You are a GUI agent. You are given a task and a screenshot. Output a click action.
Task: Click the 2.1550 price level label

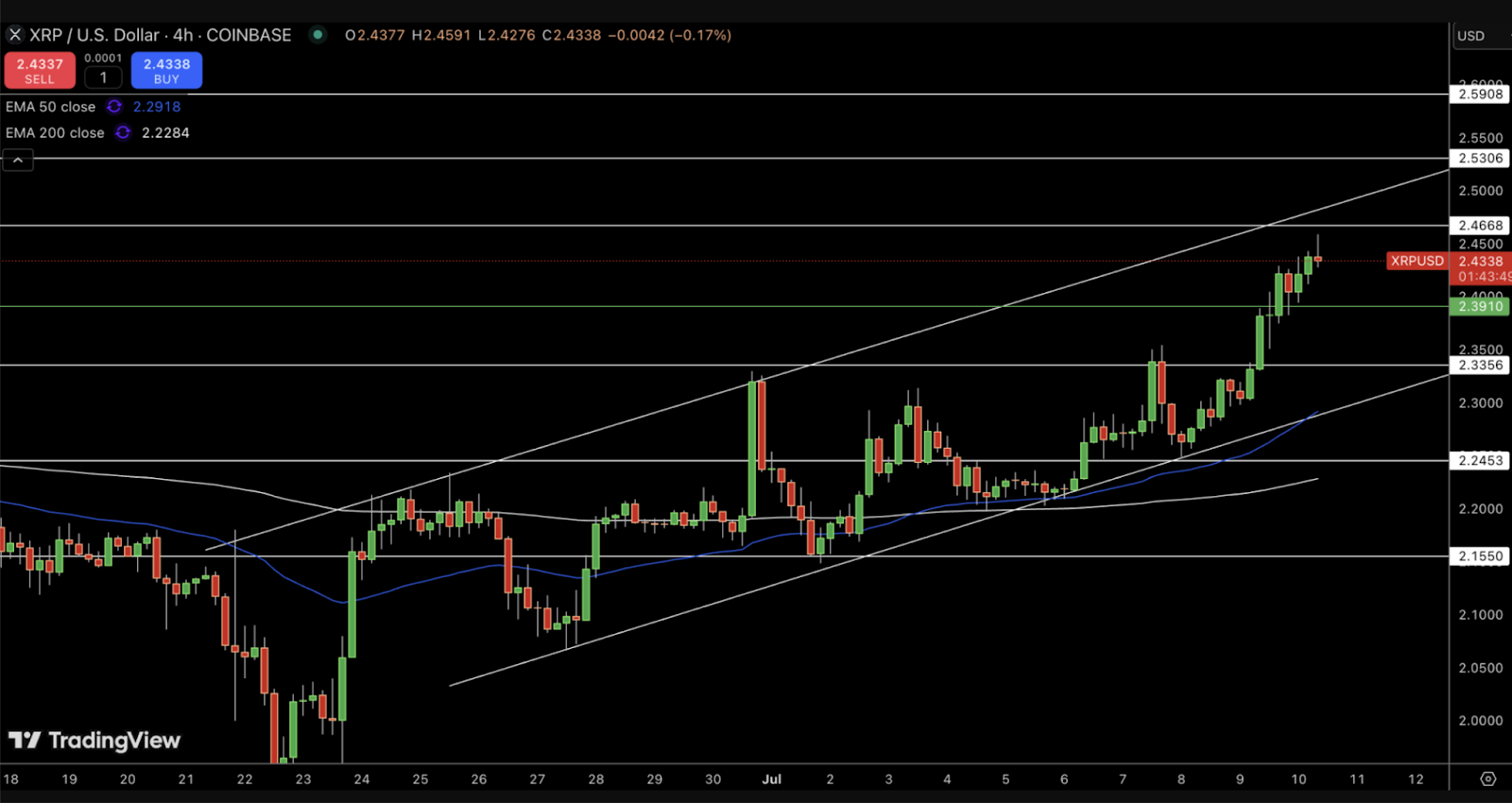click(1480, 555)
